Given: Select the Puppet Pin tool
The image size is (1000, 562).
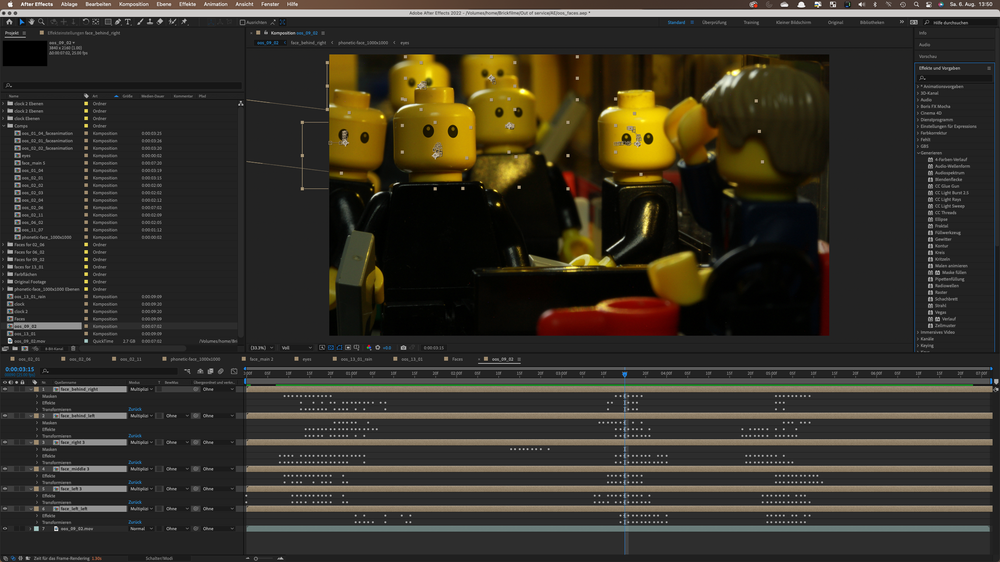Looking at the screenshot, I should click(x=184, y=22).
